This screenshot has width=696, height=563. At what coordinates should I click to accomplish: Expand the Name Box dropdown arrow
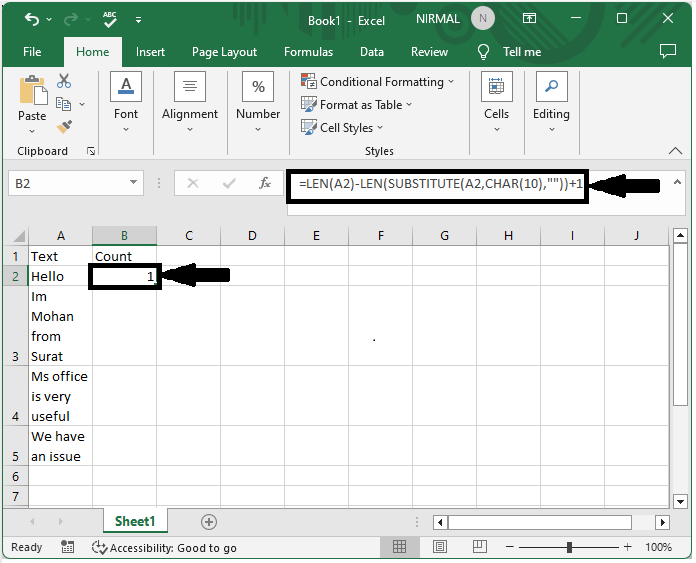pos(133,182)
